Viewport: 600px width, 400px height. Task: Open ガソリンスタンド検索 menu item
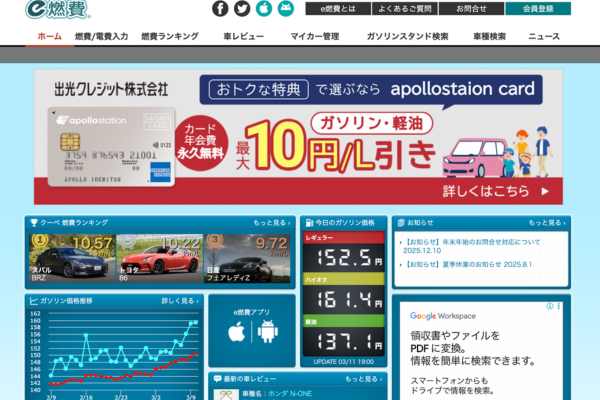(x=408, y=36)
